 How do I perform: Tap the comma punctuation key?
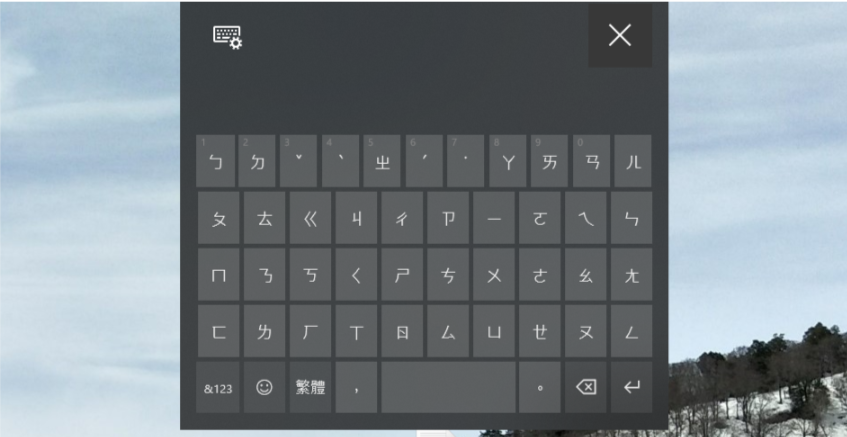356,387
